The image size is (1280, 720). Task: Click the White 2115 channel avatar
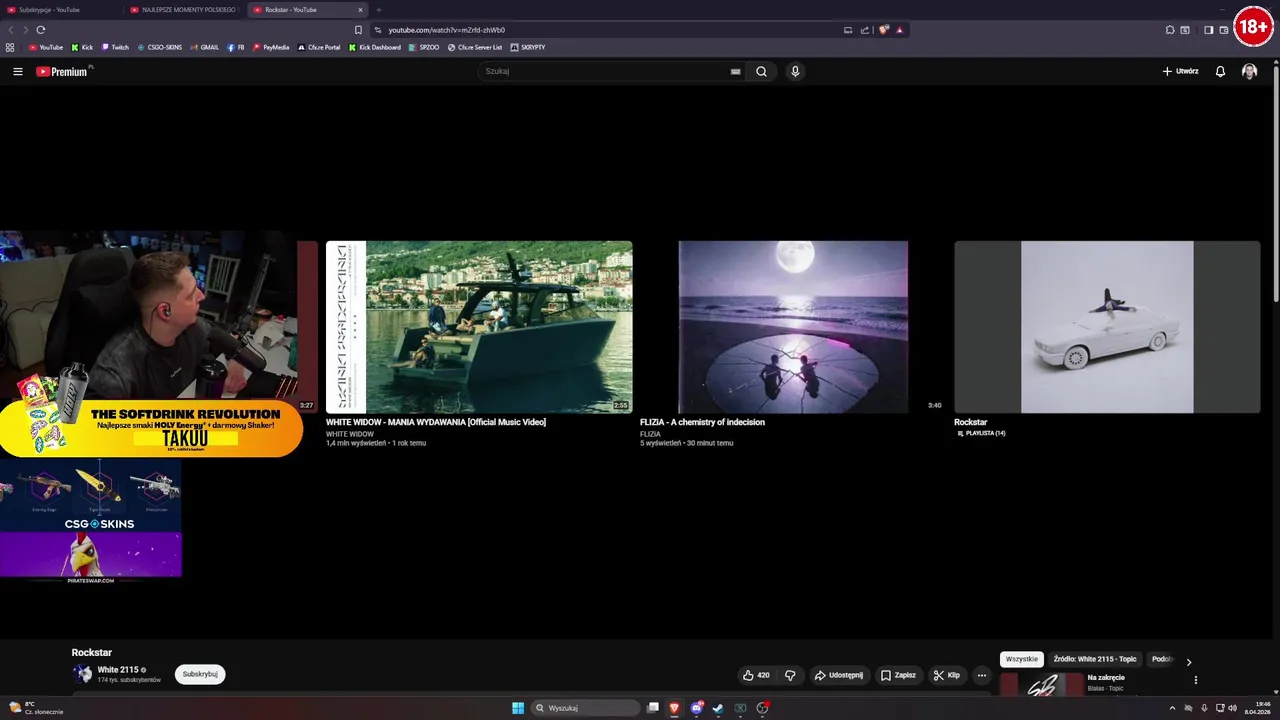82,674
